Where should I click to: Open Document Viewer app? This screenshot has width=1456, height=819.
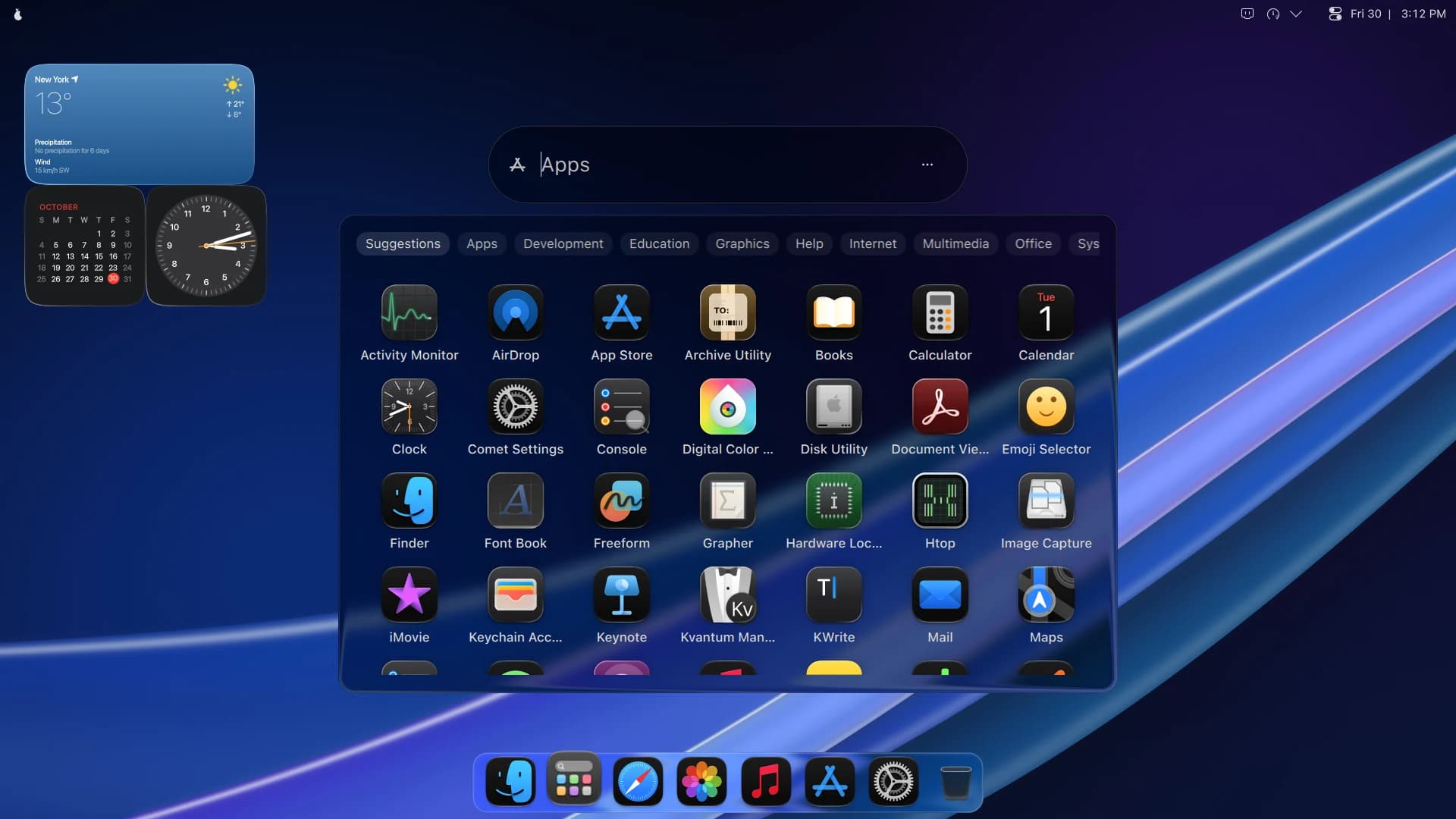[940, 406]
